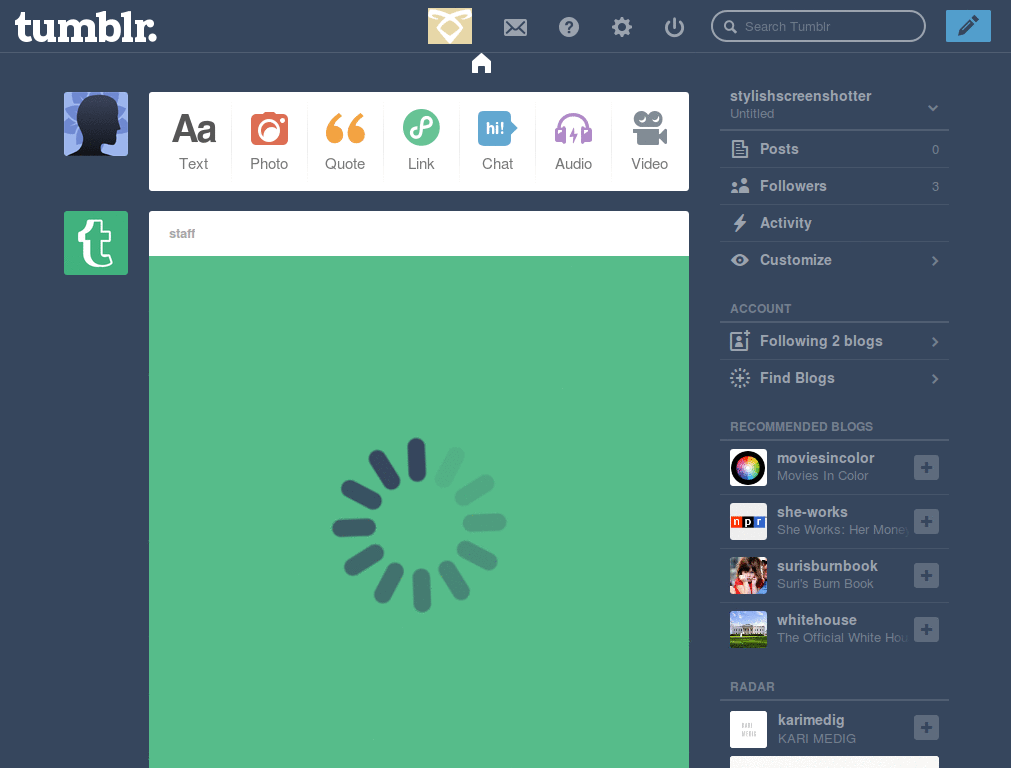Open the whitehouse blog link
Screen dimensions: 1024x768
point(816,620)
